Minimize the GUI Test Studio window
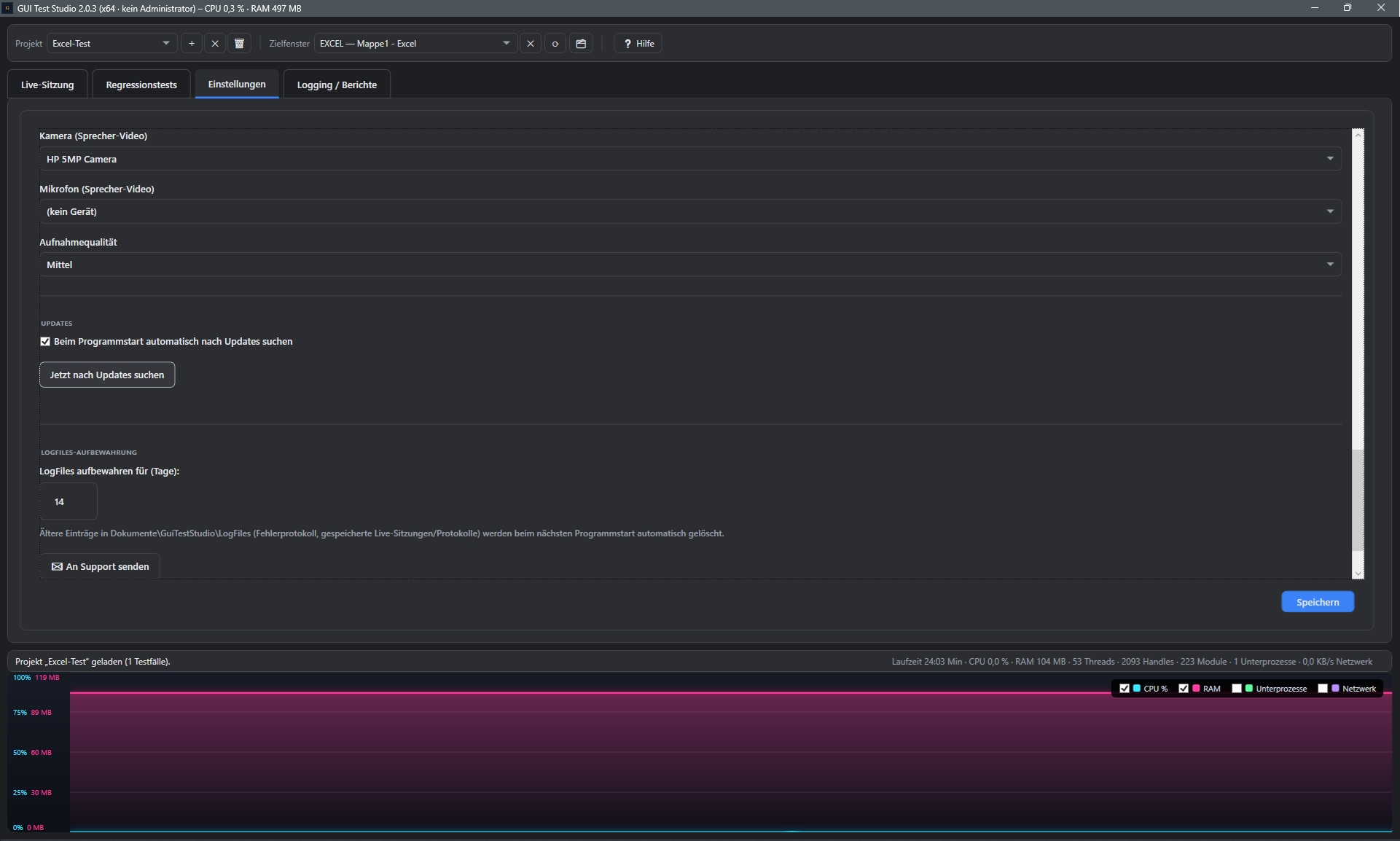 (x=1315, y=8)
